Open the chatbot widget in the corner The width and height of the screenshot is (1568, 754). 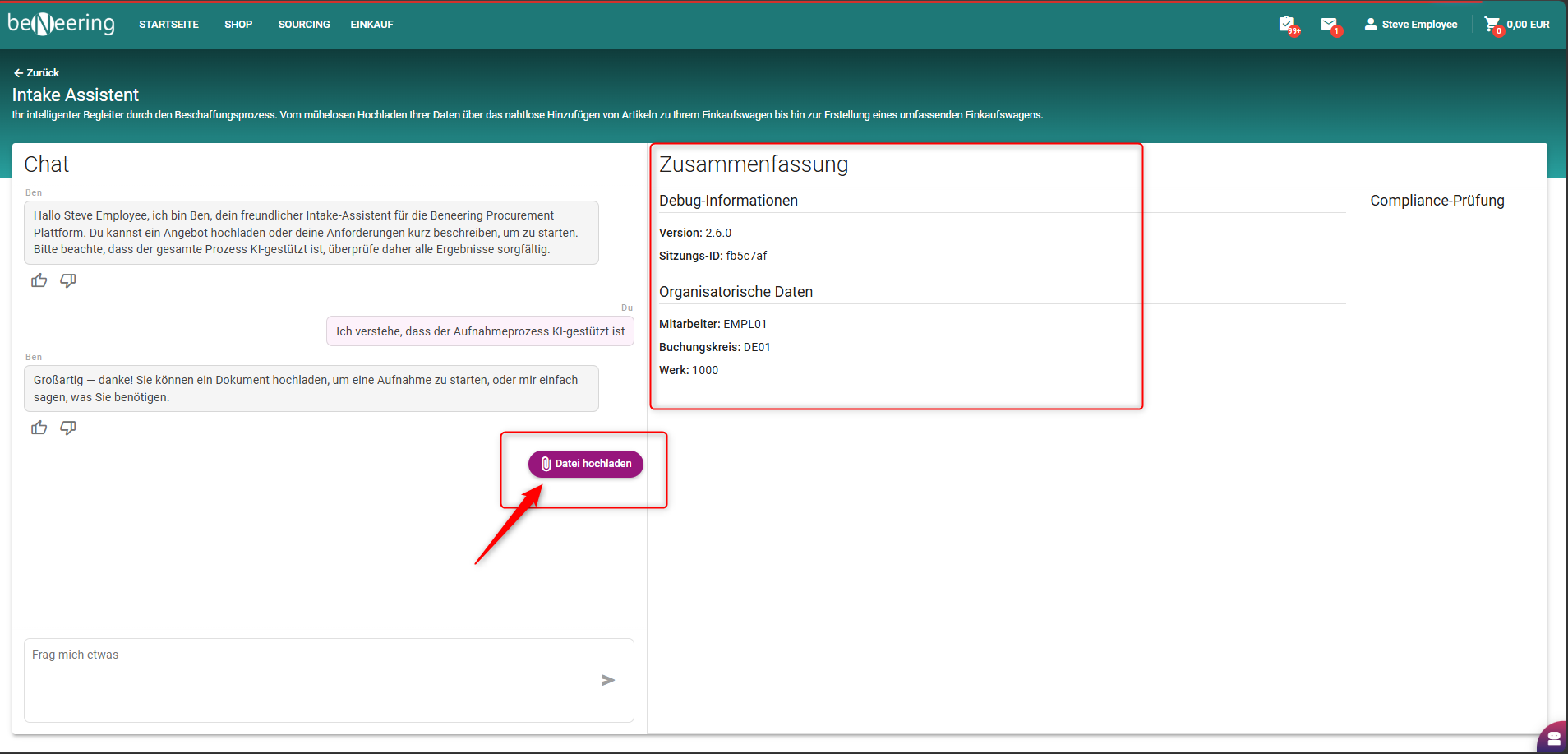tap(1553, 738)
